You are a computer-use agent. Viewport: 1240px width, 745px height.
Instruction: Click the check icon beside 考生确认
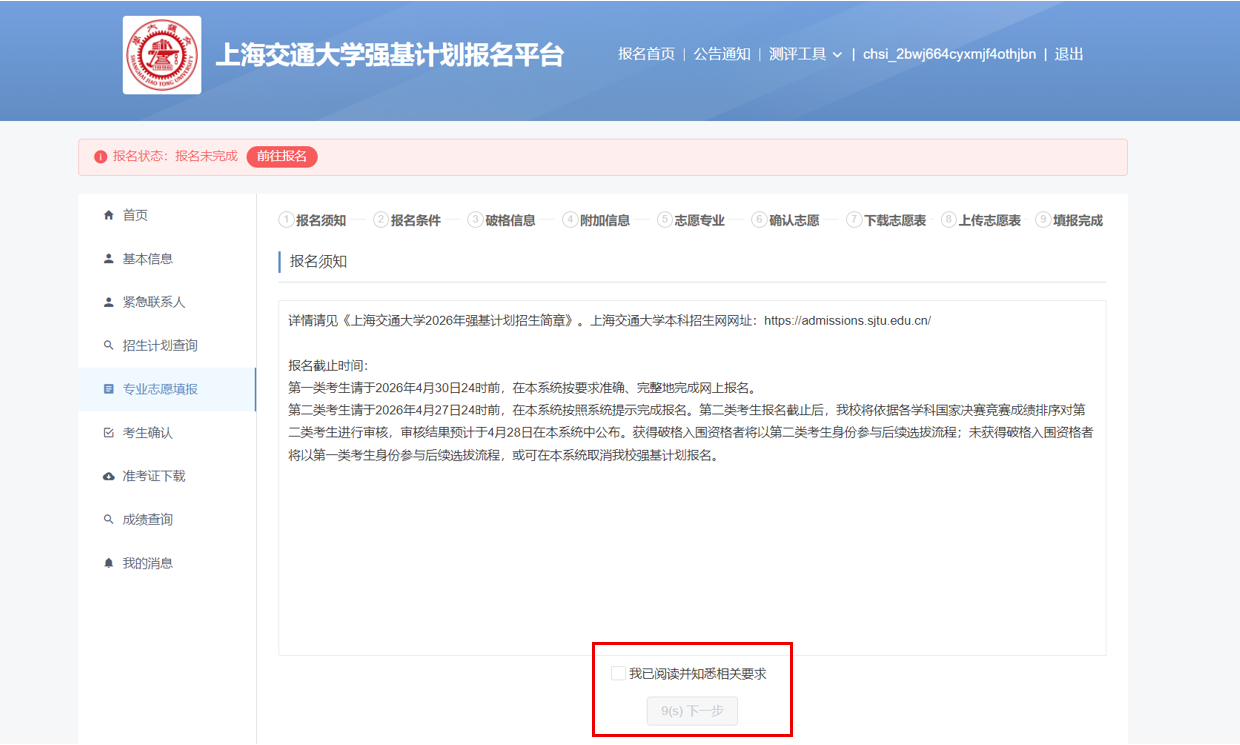point(109,433)
